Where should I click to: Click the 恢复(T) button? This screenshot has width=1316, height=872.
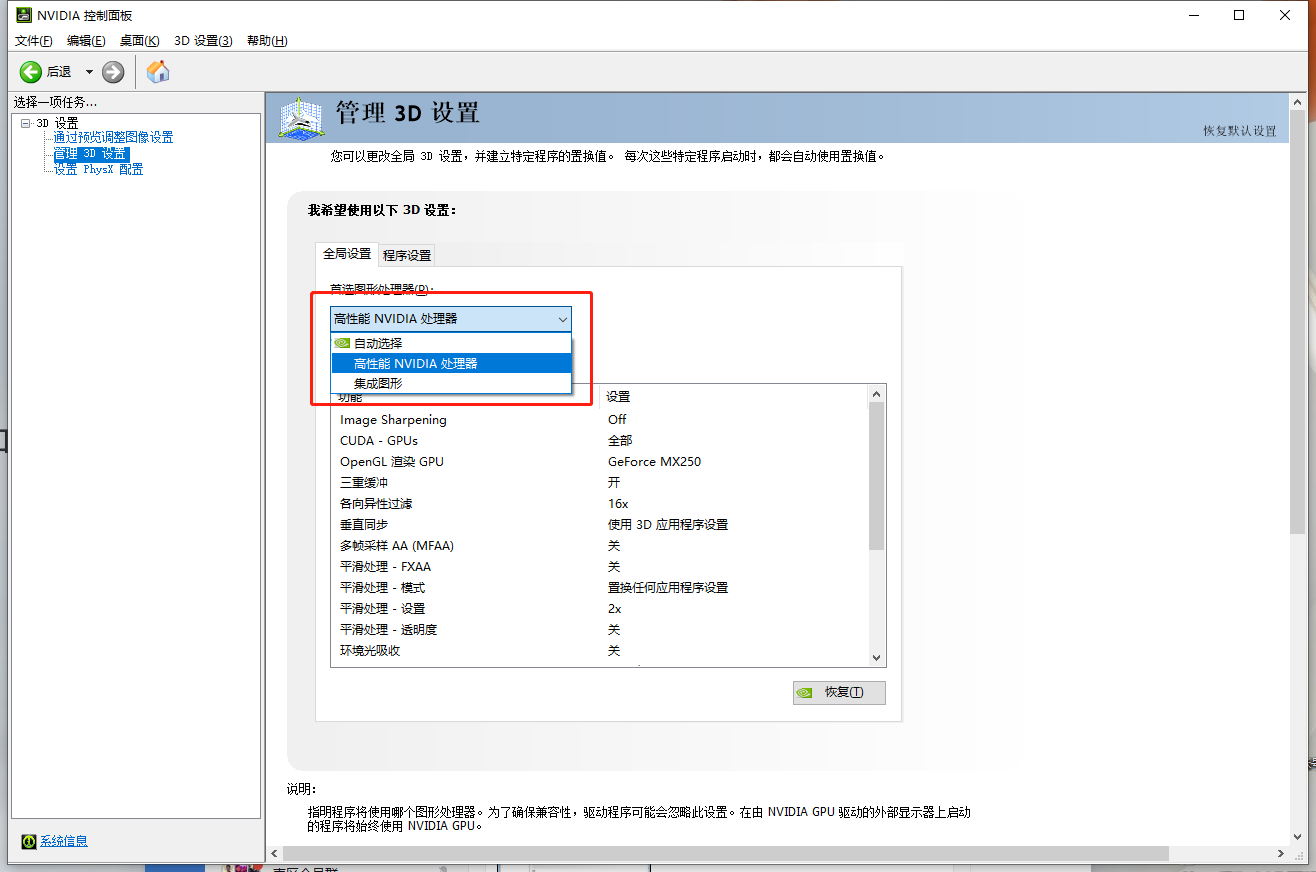839,692
